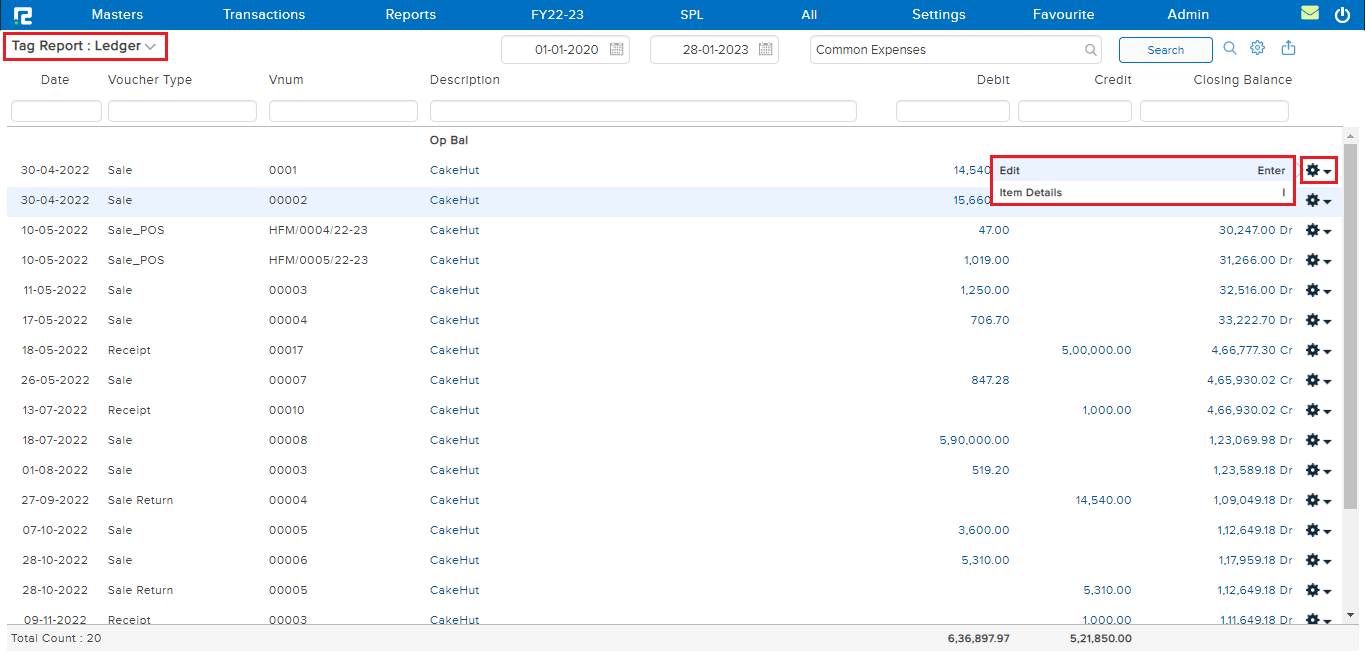Open gear dropdown for Sale Return 00004 row
The width and height of the screenshot is (1366, 657).
[x=1318, y=501]
